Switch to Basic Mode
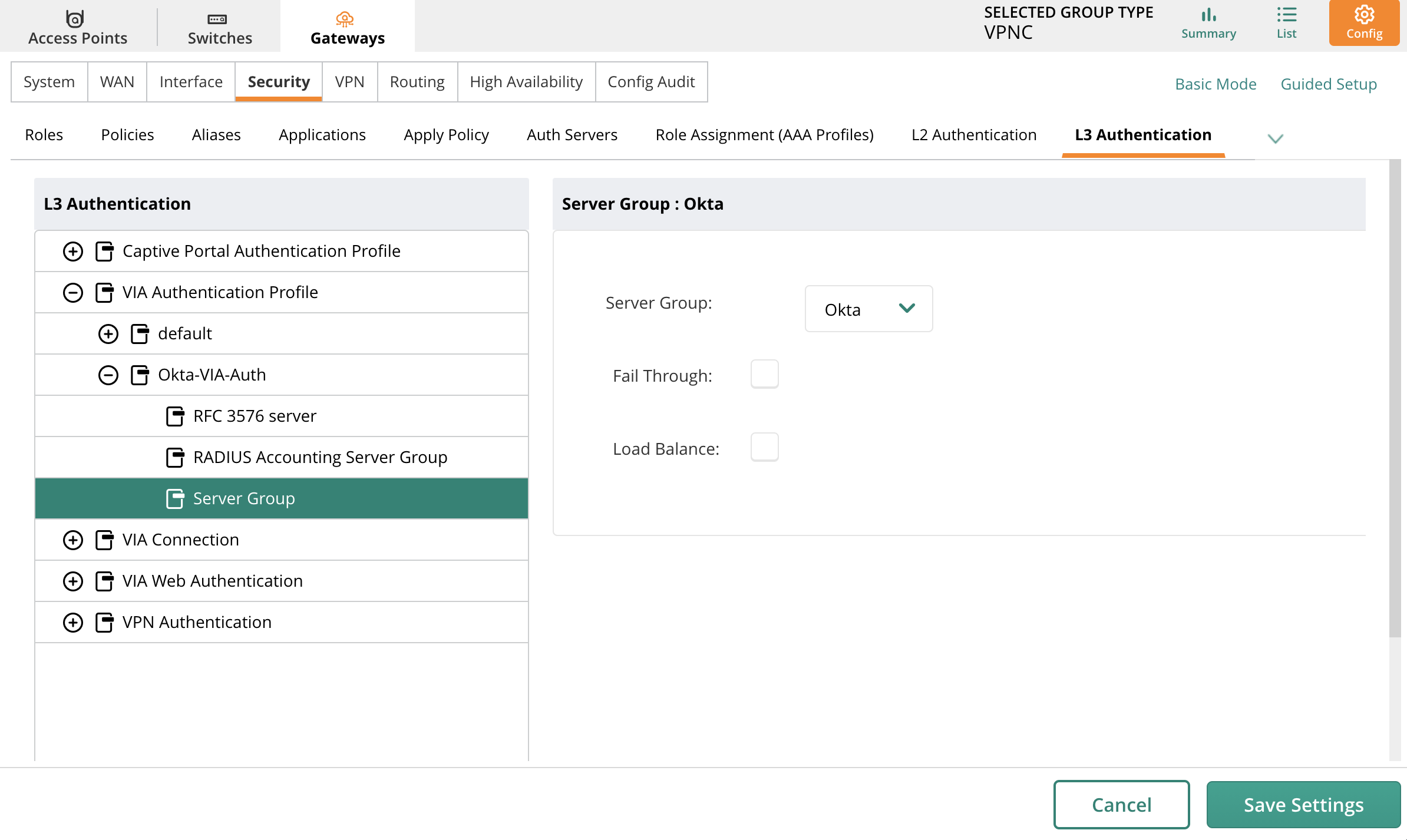Screen dimensions: 1407x840 coord(1216,84)
